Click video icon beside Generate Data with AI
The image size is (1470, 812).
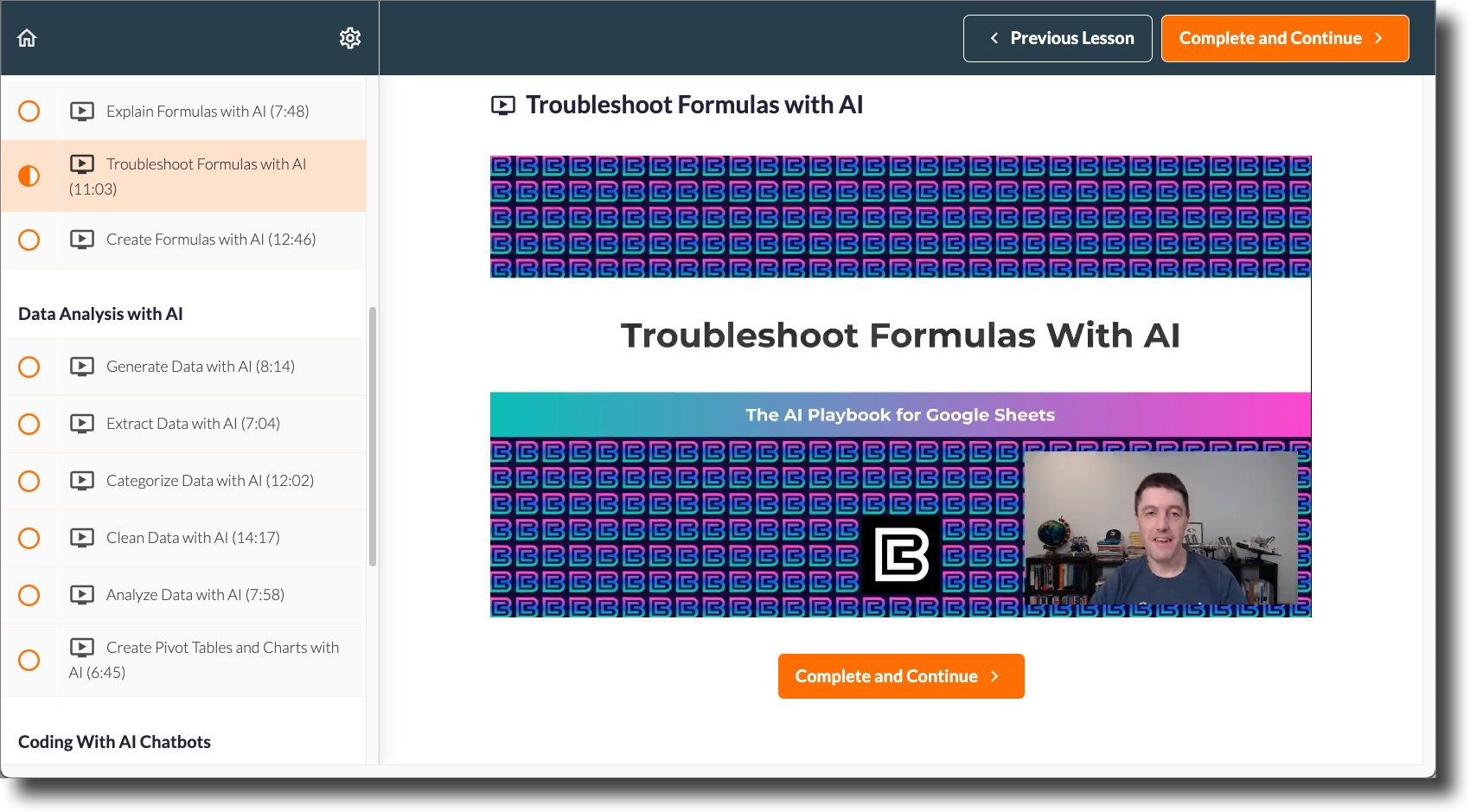(82, 367)
